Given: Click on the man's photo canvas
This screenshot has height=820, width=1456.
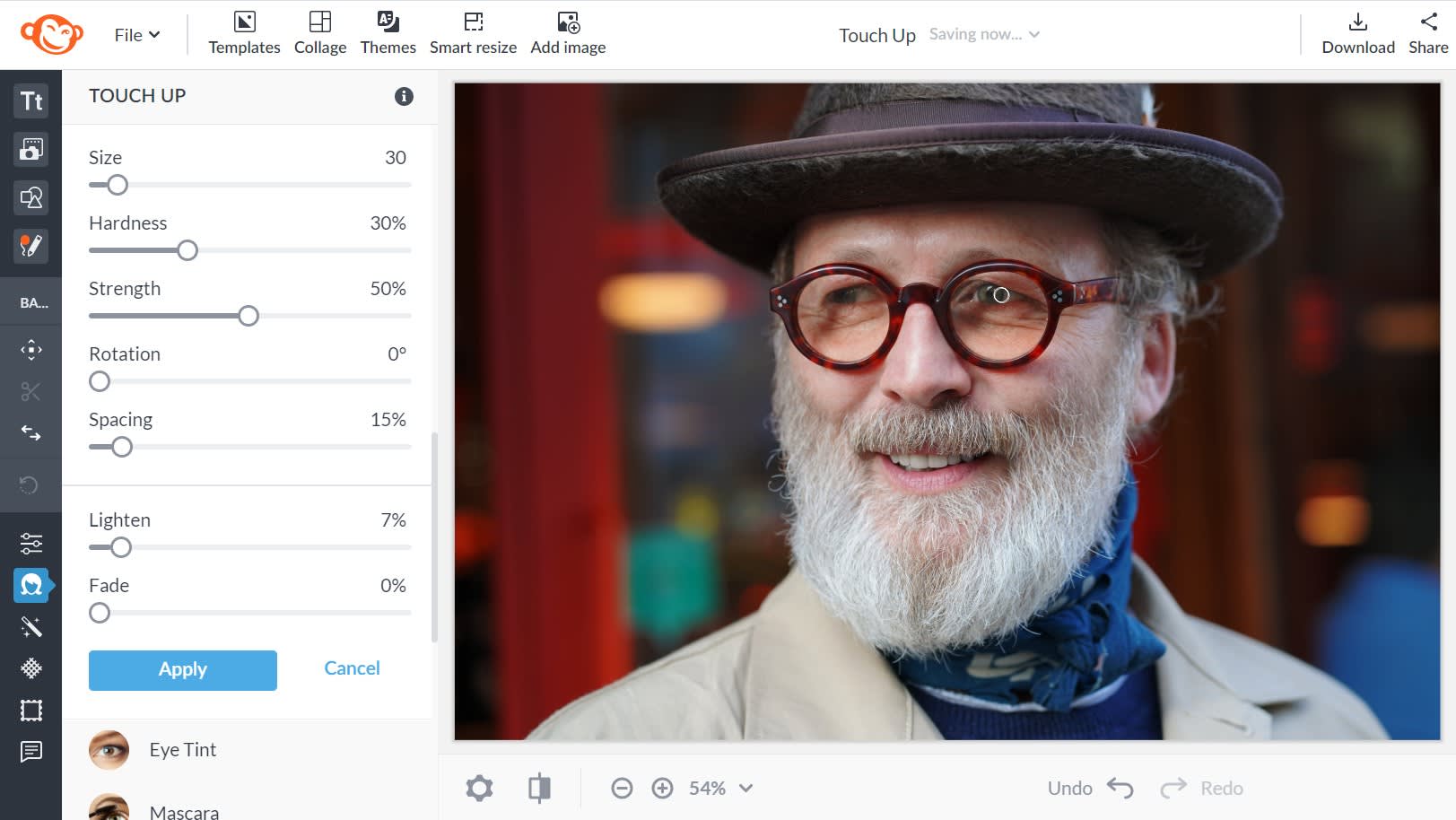Looking at the screenshot, I should [947, 412].
